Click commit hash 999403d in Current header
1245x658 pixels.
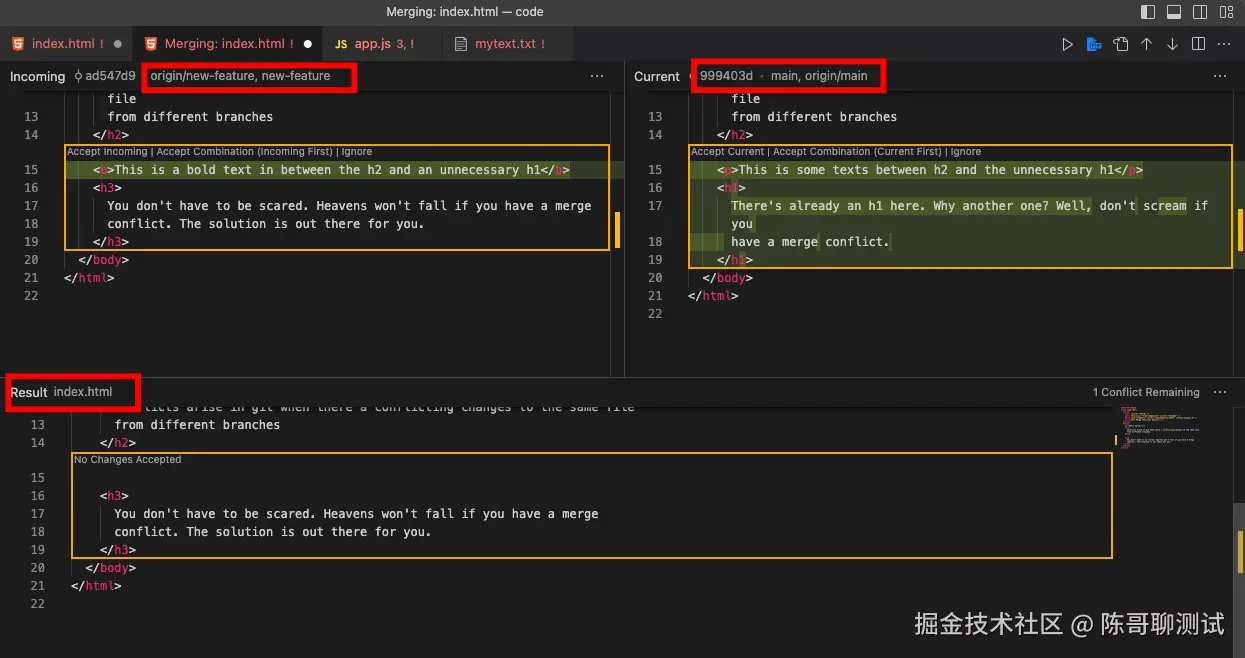(726, 76)
